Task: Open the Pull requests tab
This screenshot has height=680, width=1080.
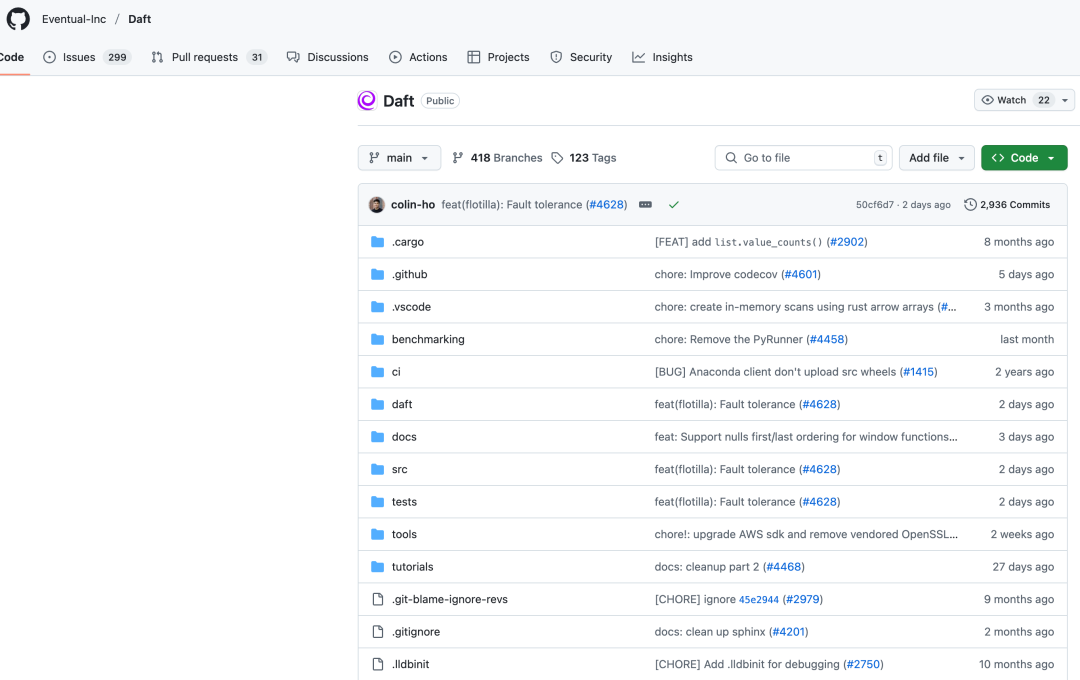Action: point(209,57)
